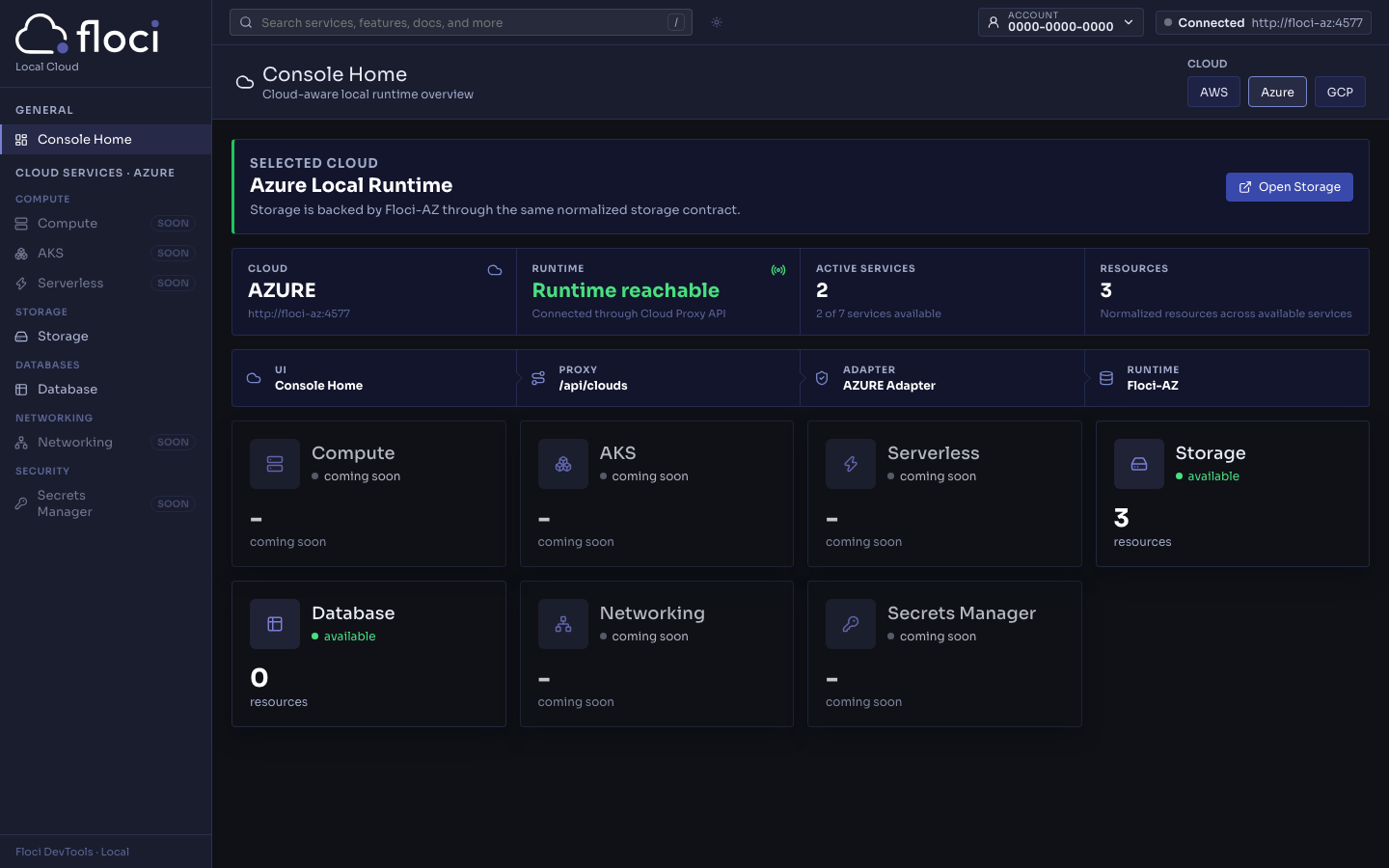The height and width of the screenshot is (868, 1389).
Task: Select AKS in the sidebar
Action: coord(106,253)
